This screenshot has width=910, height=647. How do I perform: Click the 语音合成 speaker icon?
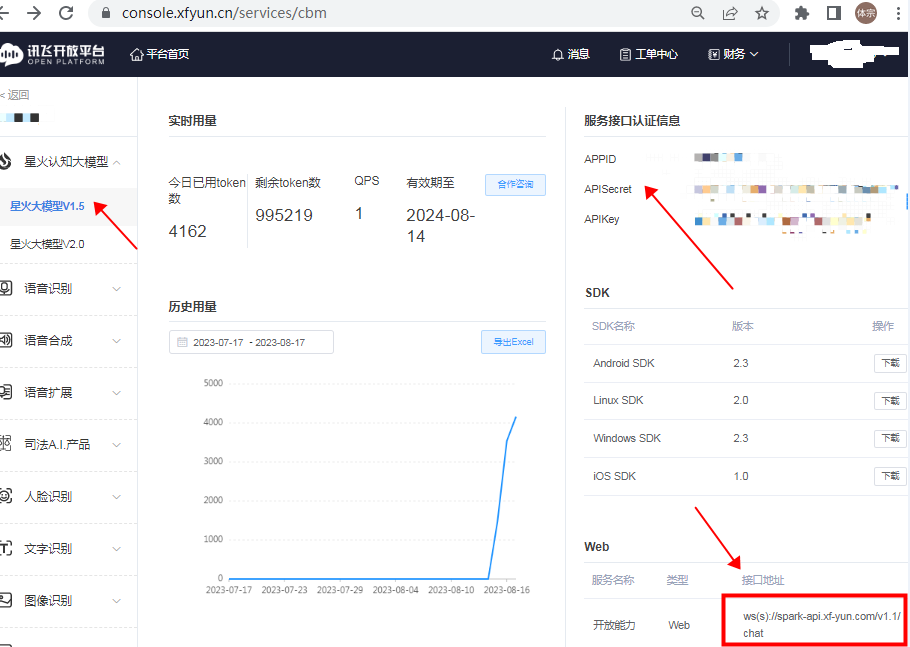coord(5,340)
